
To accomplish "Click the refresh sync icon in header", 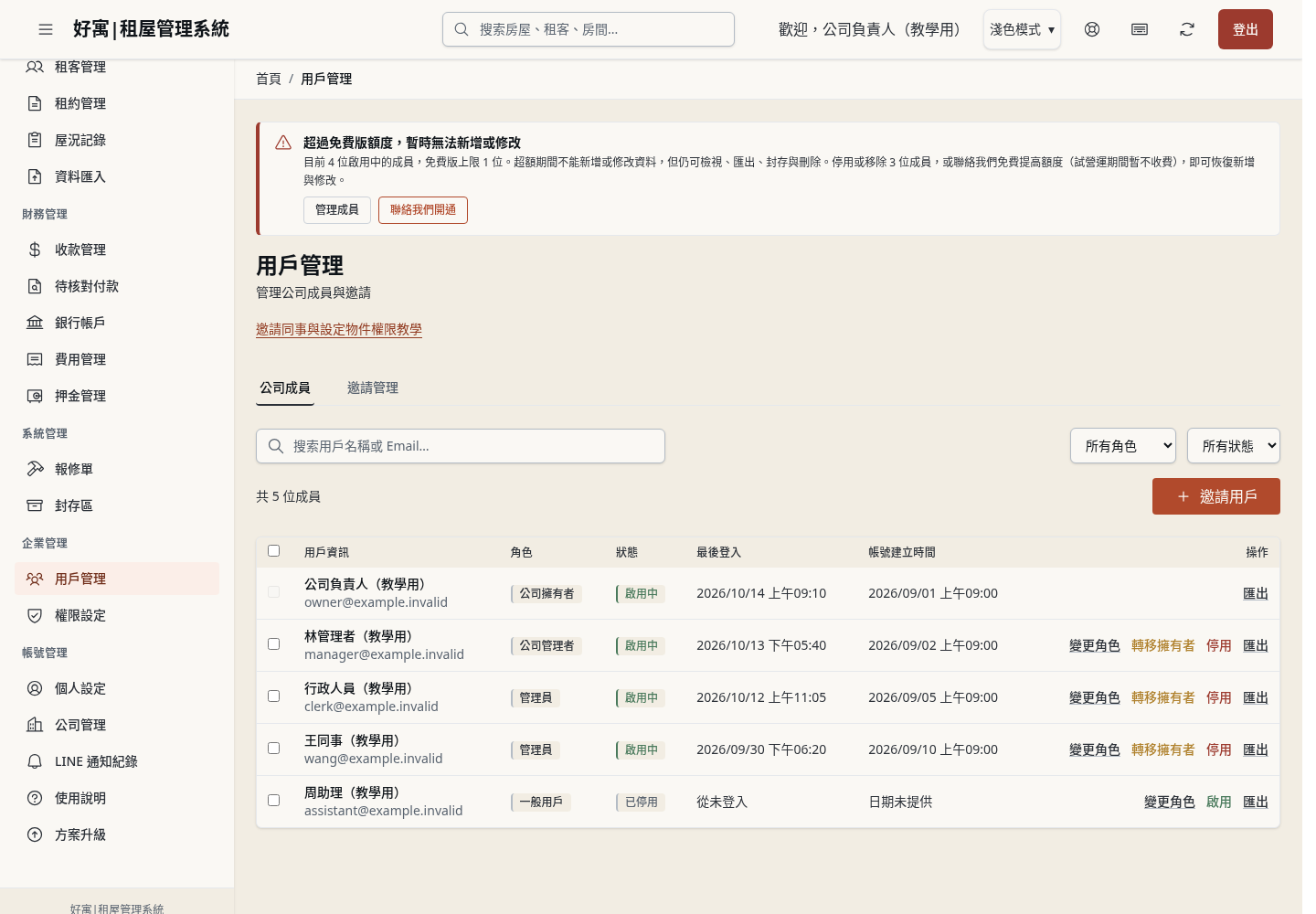I will (1187, 29).
